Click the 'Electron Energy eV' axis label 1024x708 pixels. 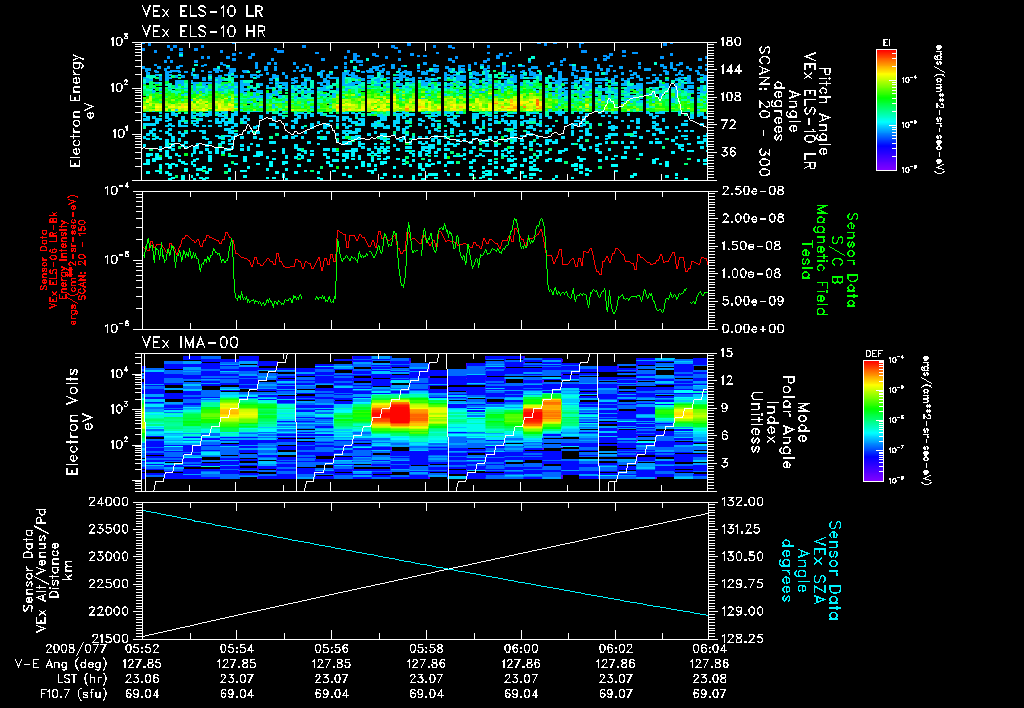click(x=83, y=110)
